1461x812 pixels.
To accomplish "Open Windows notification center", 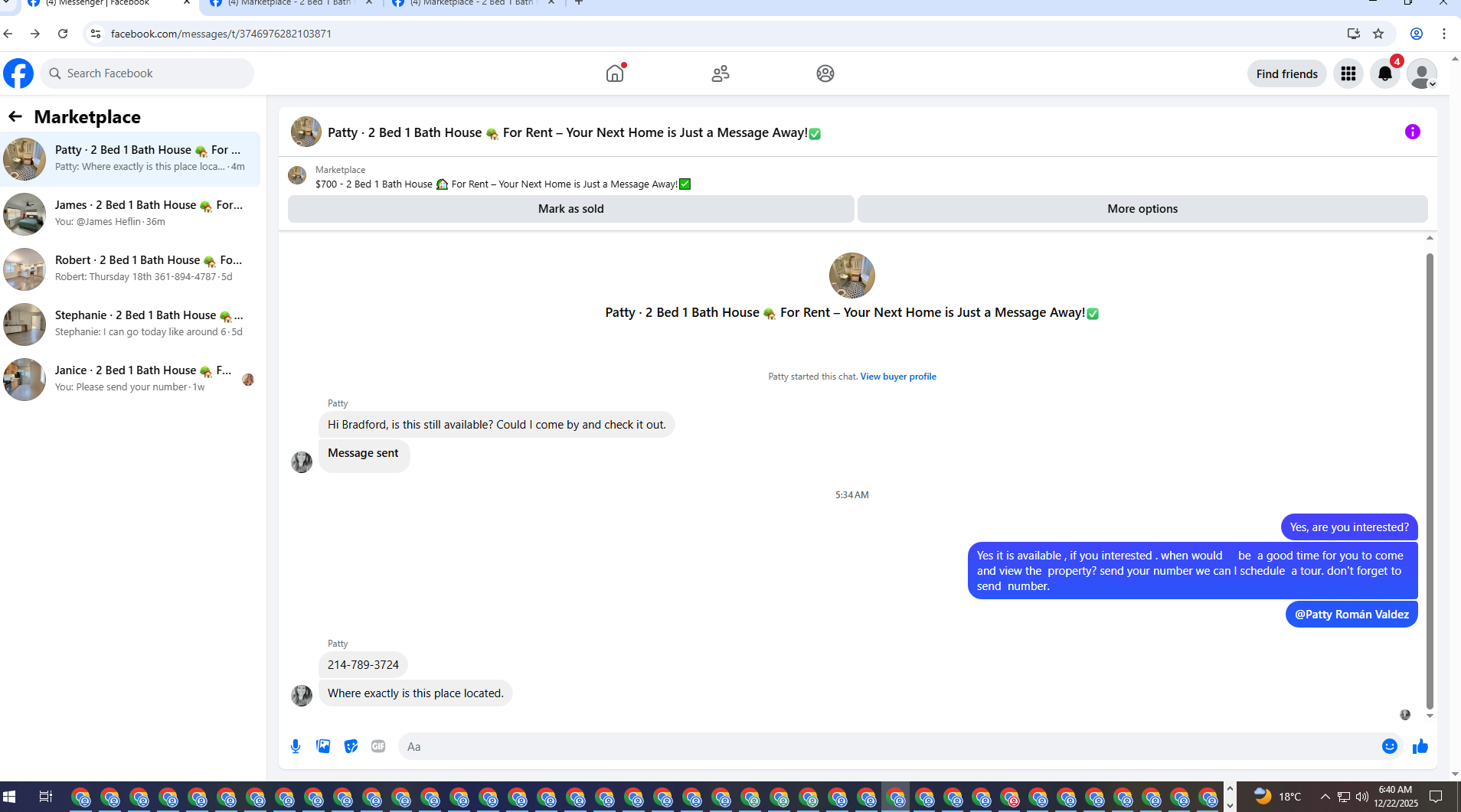I will click(1436, 797).
